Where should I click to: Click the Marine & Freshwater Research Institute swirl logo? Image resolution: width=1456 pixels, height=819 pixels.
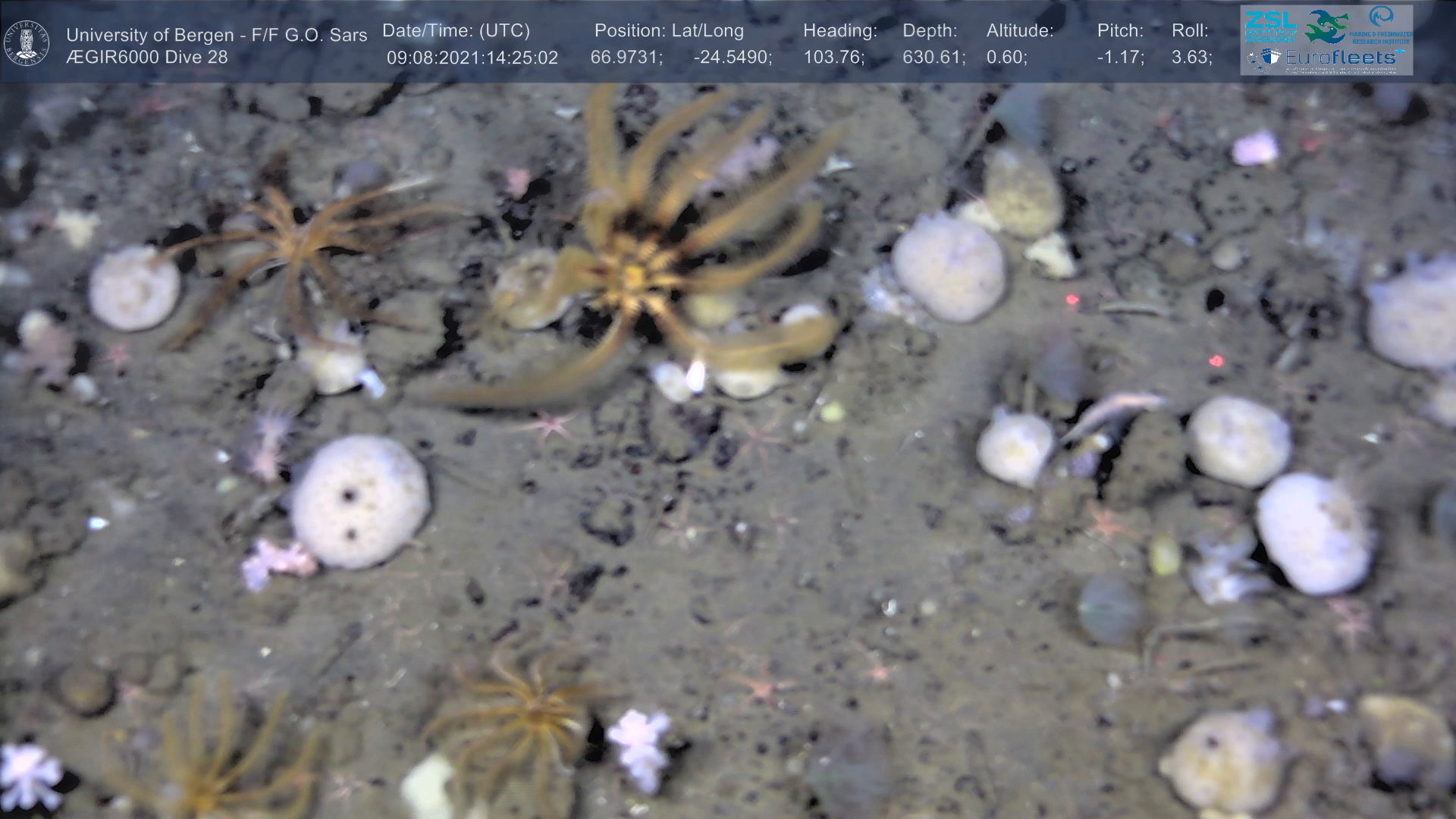[x=1382, y=17]
